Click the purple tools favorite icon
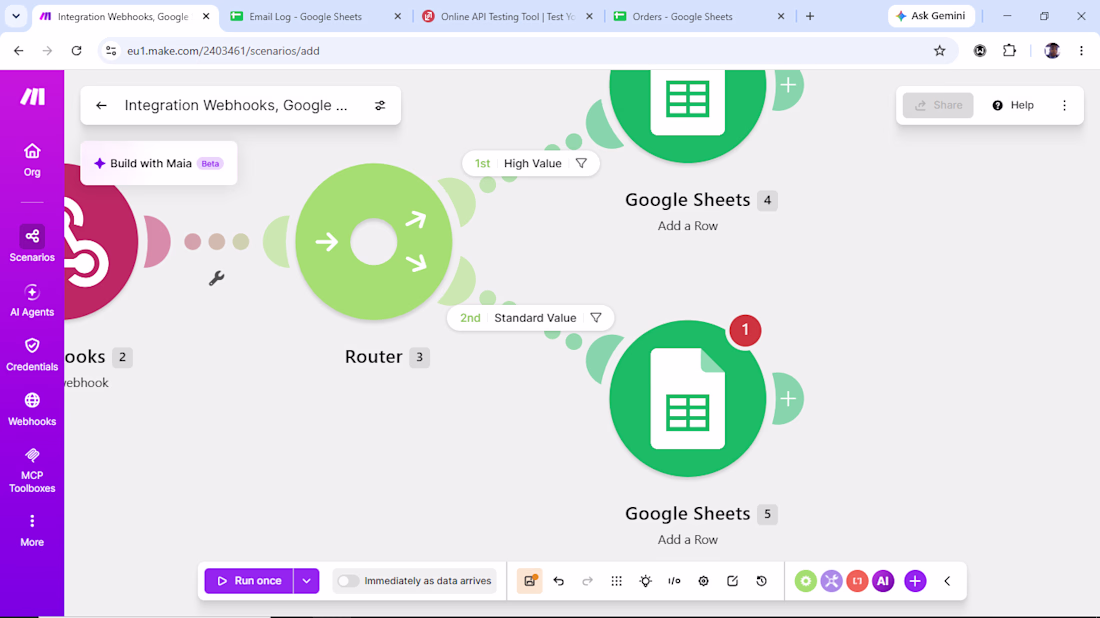This screenshot has height=618, width=1100. [831, 581]
